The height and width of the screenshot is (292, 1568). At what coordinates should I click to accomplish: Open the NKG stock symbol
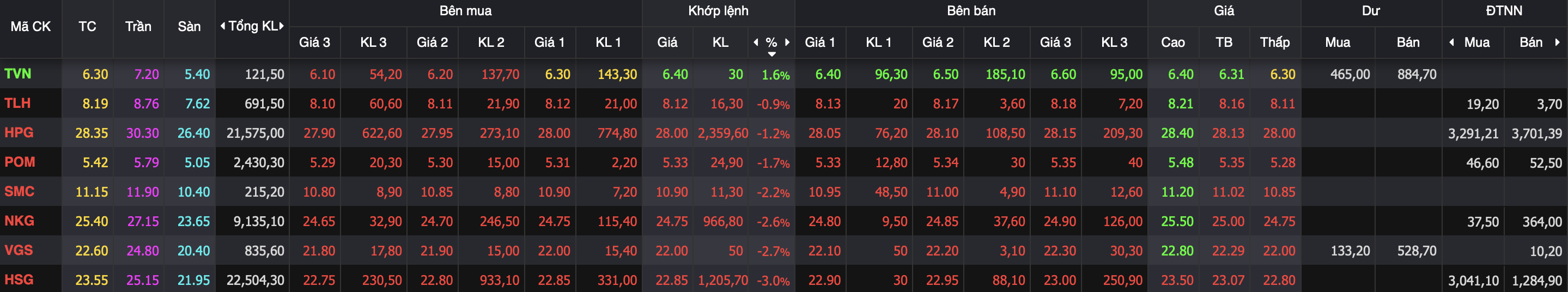[x=20, y=221]
